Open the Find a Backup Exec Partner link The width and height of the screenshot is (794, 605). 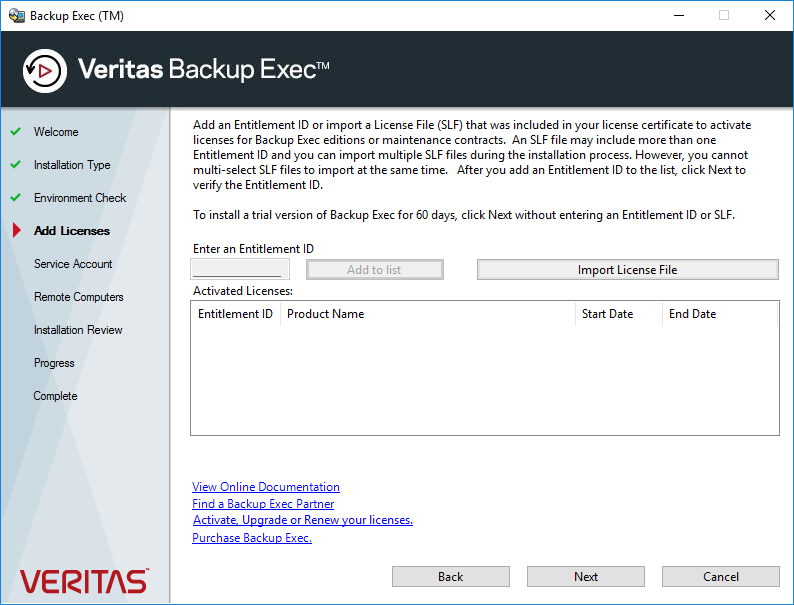(263, 504)
